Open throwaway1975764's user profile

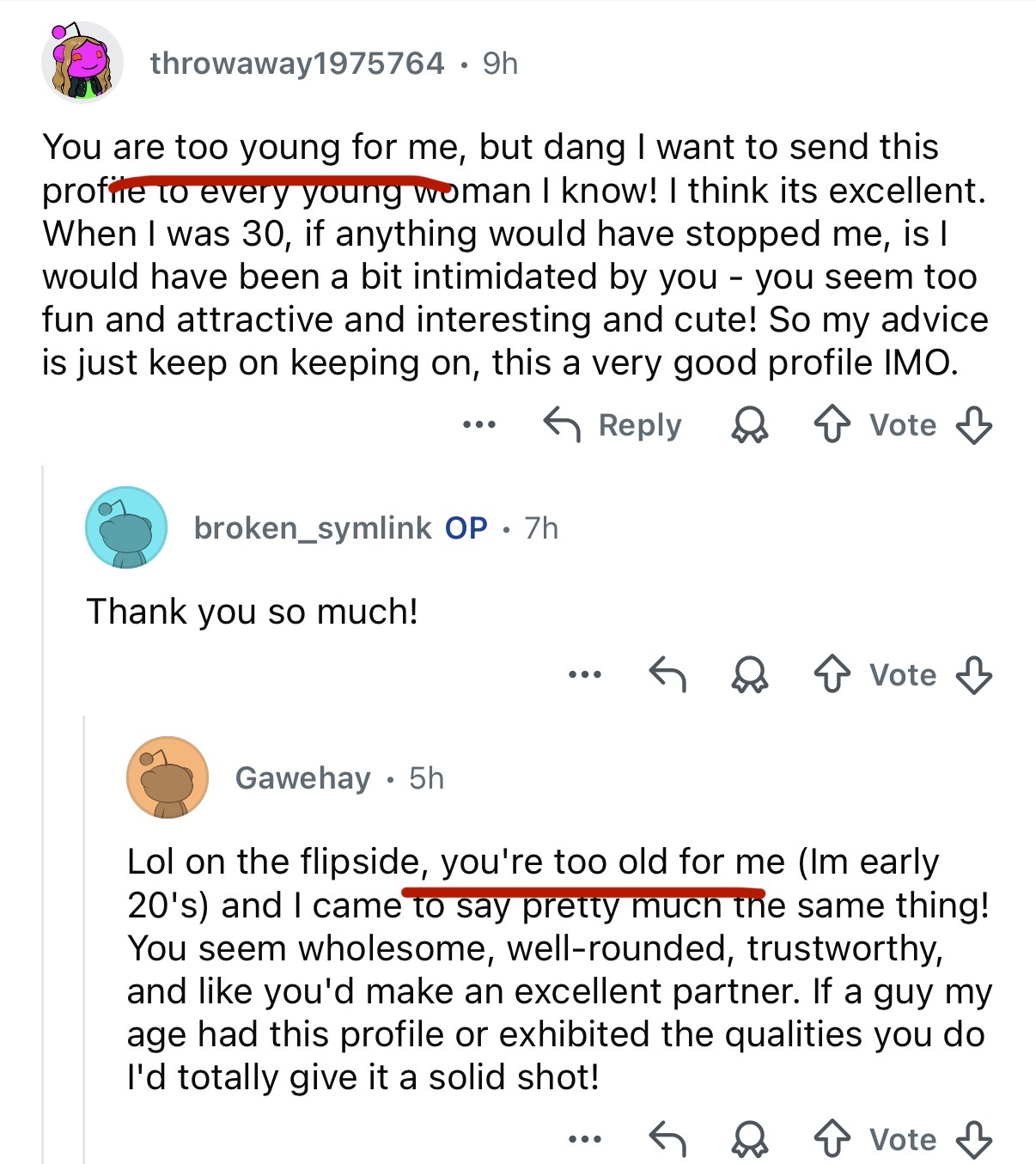click(297, 63)
